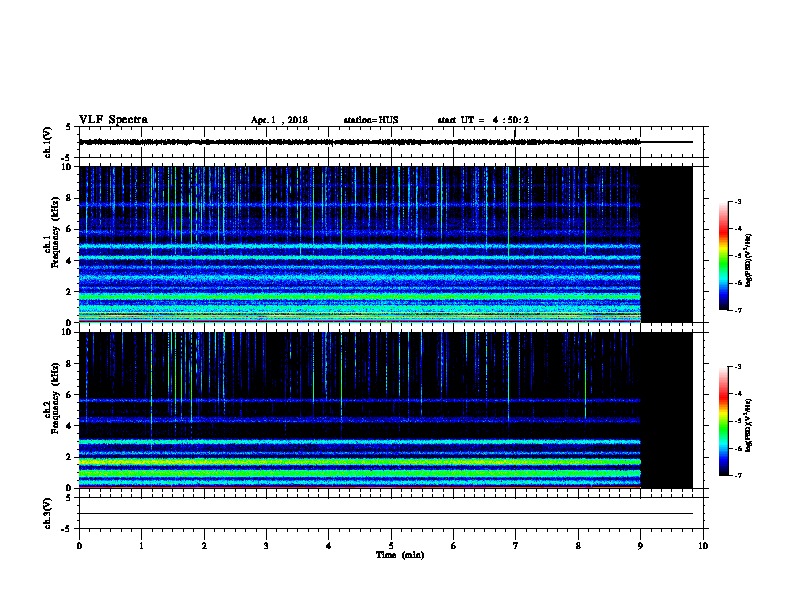Click the ch.2 spectrogram color scale bar
The image size is (792, 612).
point(724,421)
